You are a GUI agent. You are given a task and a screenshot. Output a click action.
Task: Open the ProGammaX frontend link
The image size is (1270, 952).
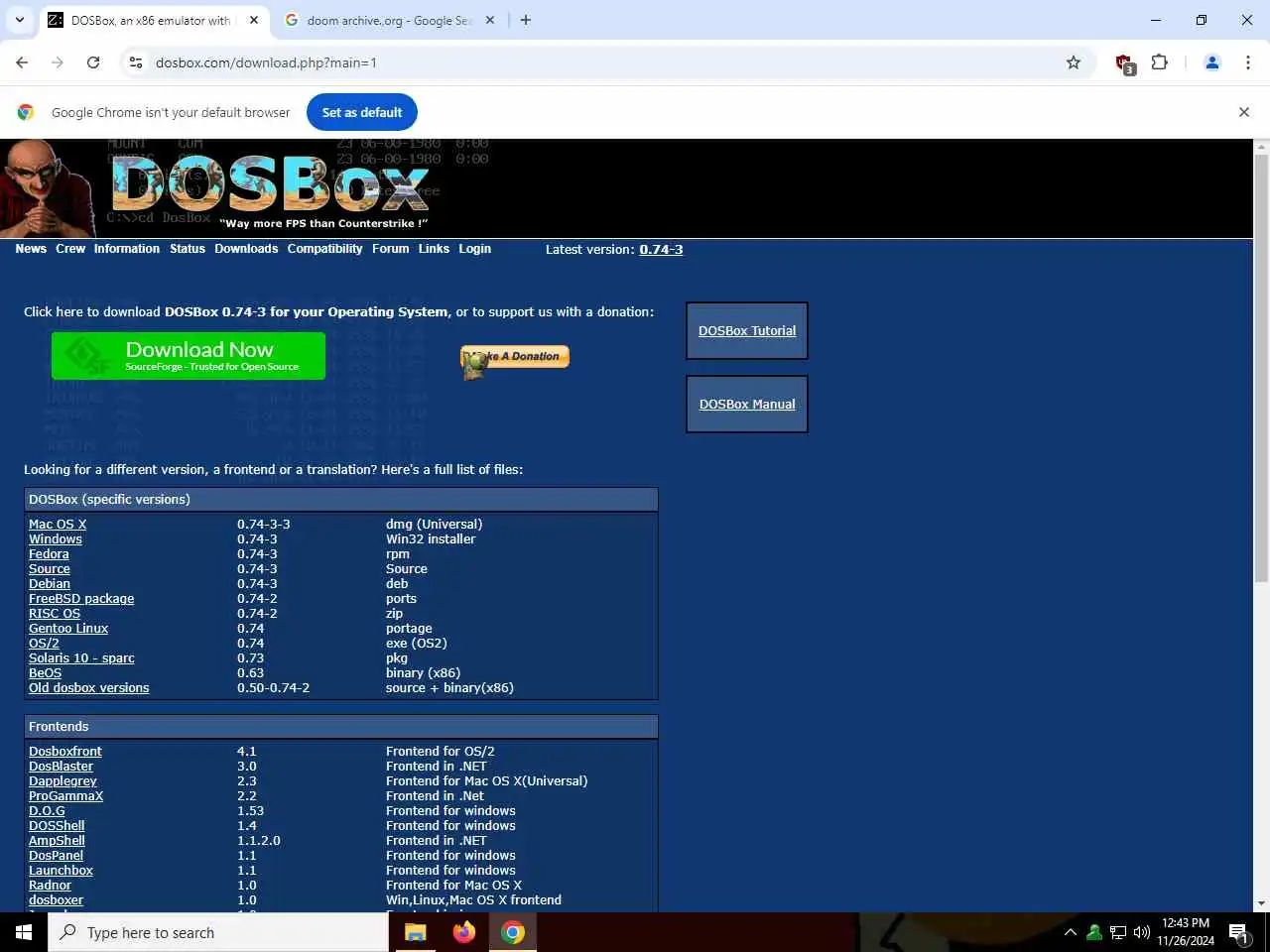point(65,796)
